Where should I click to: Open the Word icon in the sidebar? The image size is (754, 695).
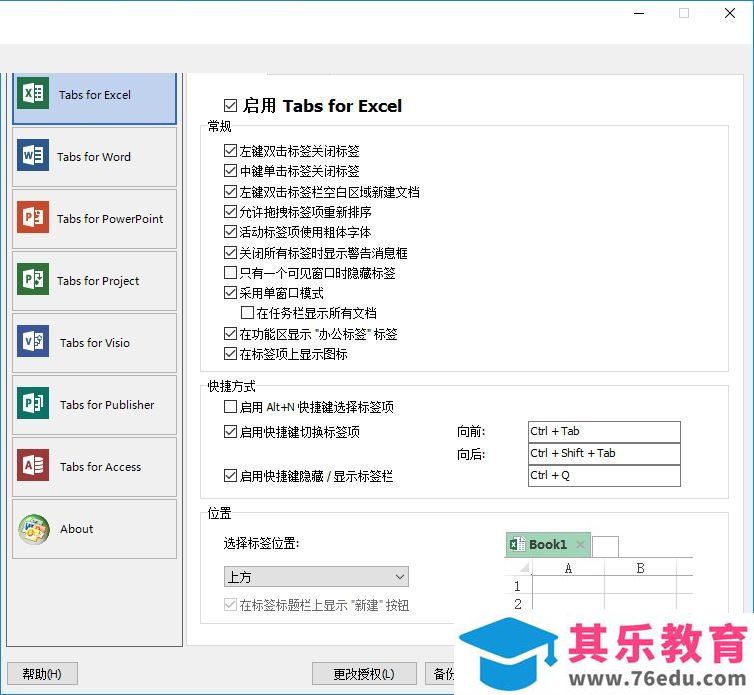click(x=33, y=155)
